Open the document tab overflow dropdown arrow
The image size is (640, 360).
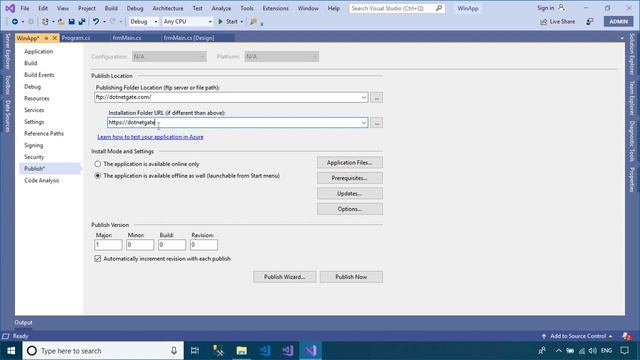point(622,38)
